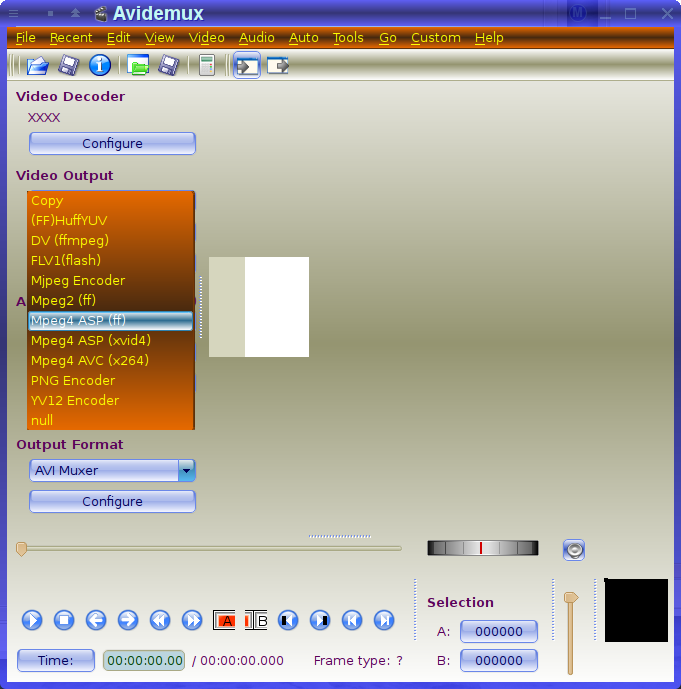Seek to next black frame
The image size is (681, 689).
pyautogui.click(x=320, y=620)
